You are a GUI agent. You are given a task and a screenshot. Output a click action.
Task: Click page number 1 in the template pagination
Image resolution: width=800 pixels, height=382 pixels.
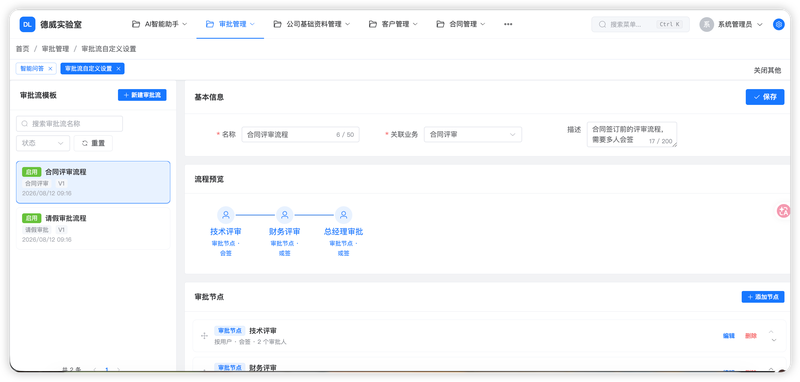106,369
